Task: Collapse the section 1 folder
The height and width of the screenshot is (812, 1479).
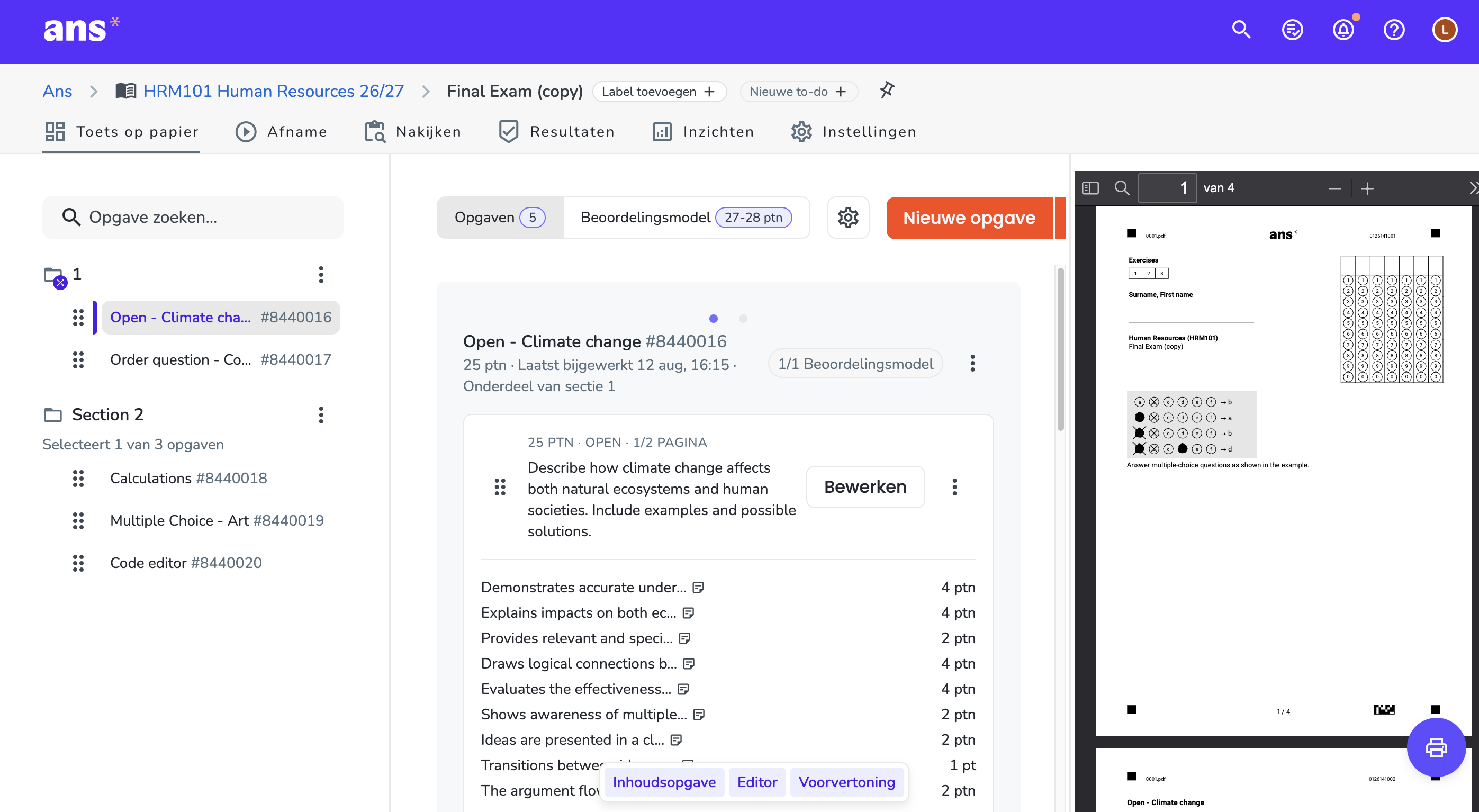Action: coord(55,276)
